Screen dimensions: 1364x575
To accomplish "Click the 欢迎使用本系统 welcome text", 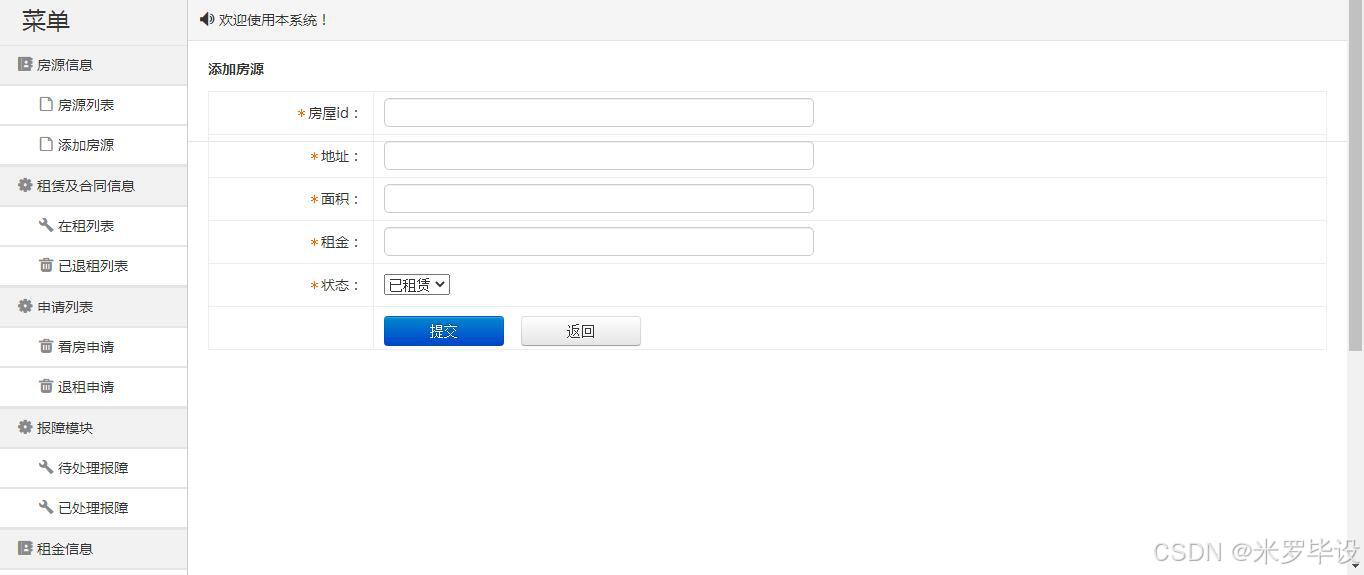I will coord(274,20).
